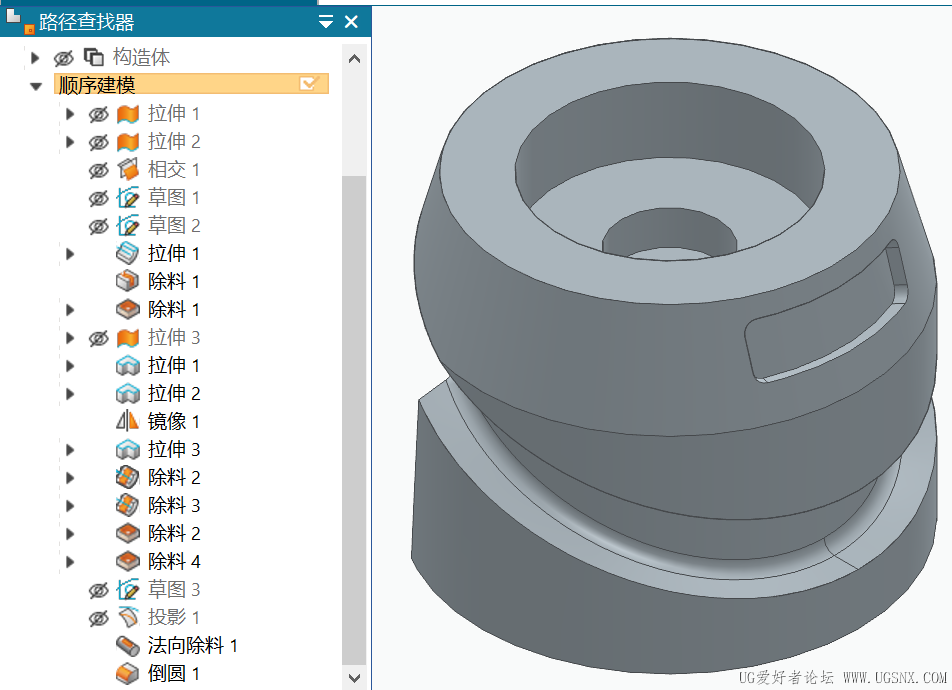The image size is (952, 690).
Task: Click the mirror icon beside 镜像 1
Action: pyautogui.click(x=128, y=421)
